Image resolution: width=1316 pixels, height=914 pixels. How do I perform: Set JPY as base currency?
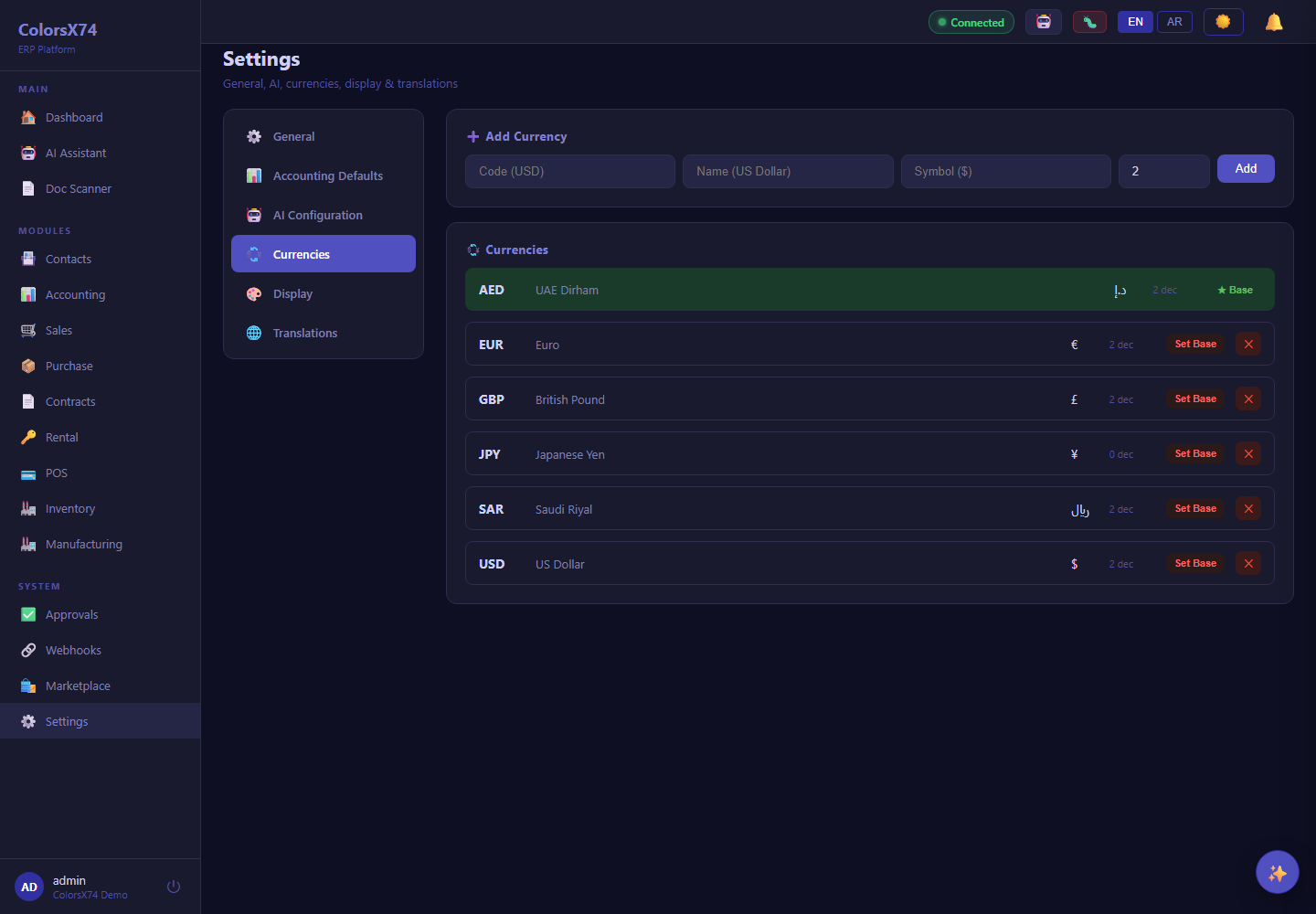click(x=1195, y=454)
